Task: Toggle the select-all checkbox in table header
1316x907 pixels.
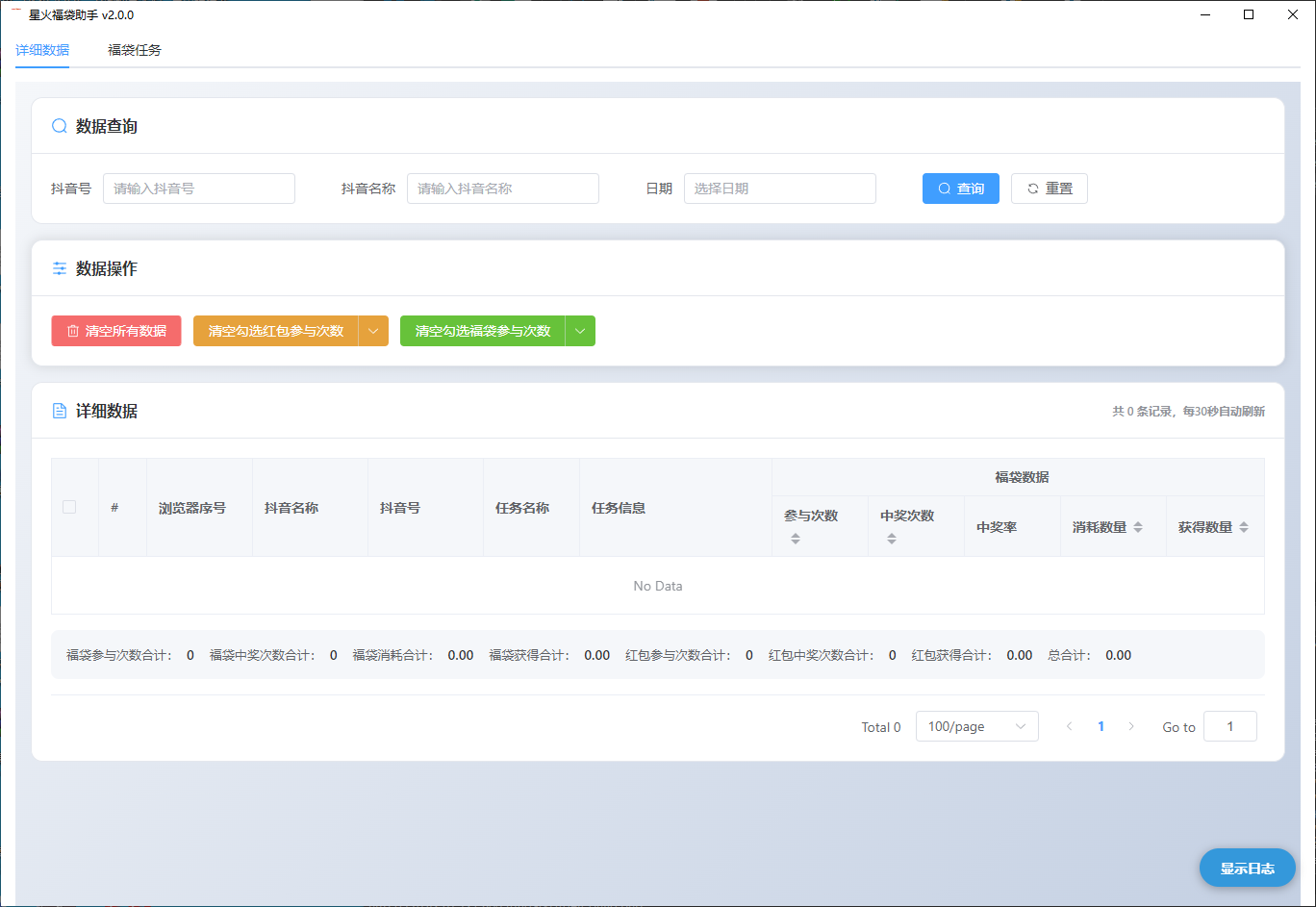Action: click(69, 507)
